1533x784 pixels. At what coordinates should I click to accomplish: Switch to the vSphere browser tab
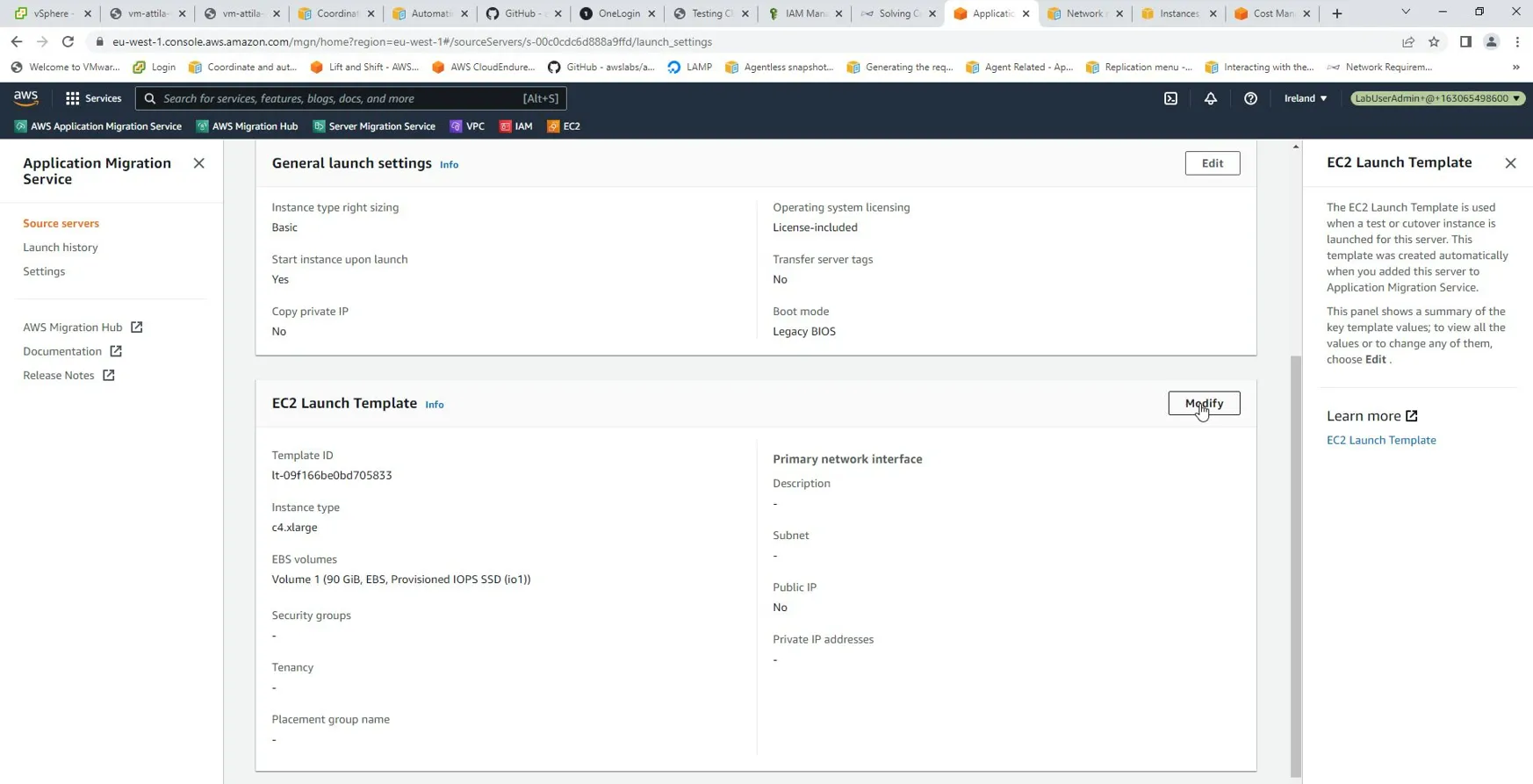tap(53, 13)
